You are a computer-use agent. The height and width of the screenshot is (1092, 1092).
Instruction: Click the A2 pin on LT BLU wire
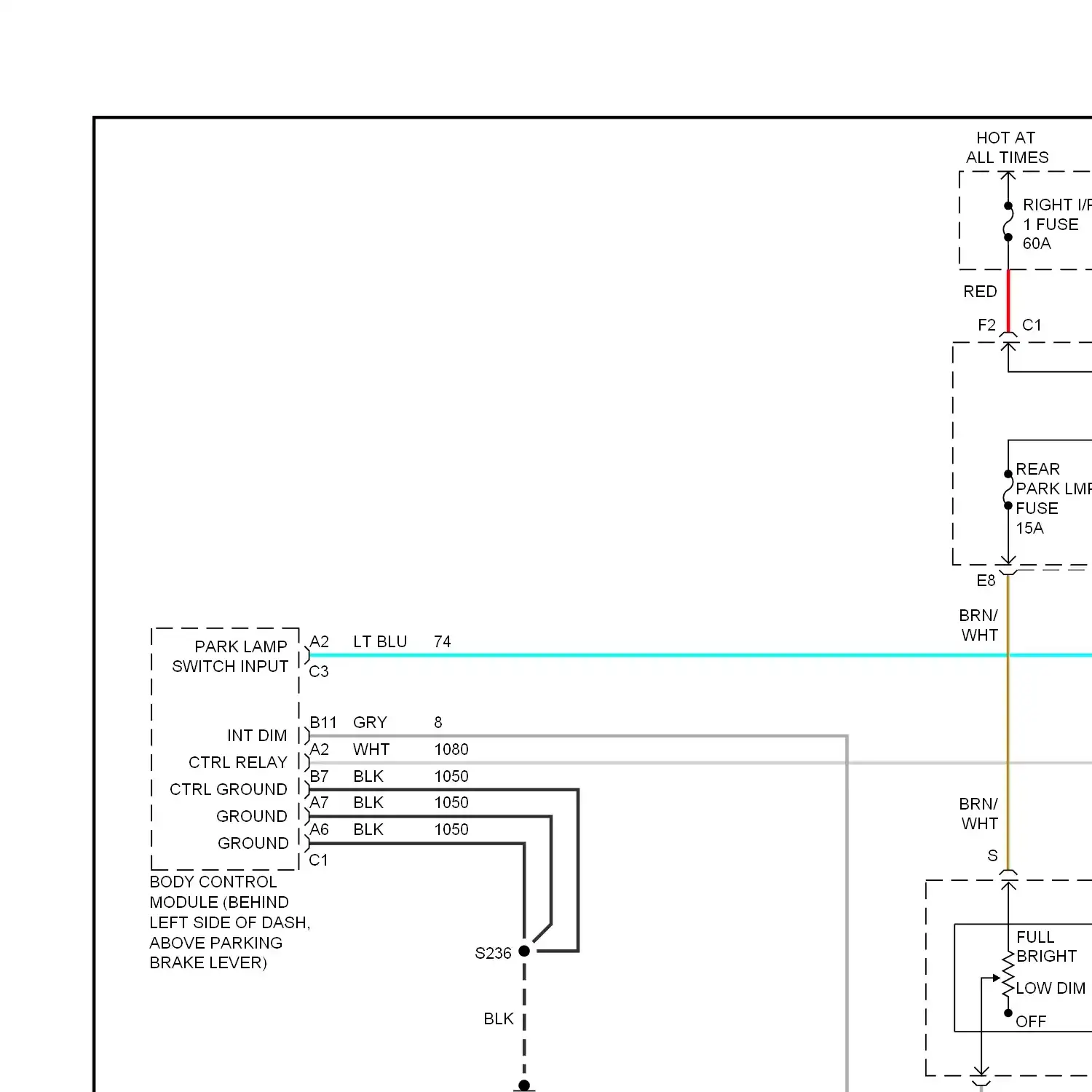coord(320,642)
